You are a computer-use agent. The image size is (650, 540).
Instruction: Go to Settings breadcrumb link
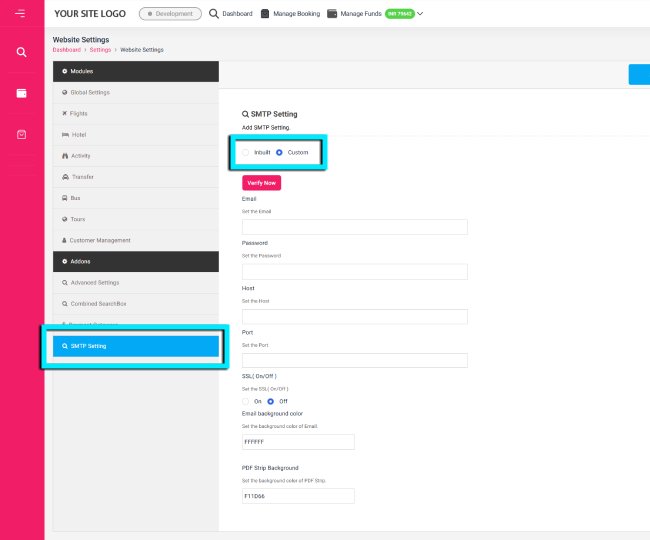(x=98, y=49)
